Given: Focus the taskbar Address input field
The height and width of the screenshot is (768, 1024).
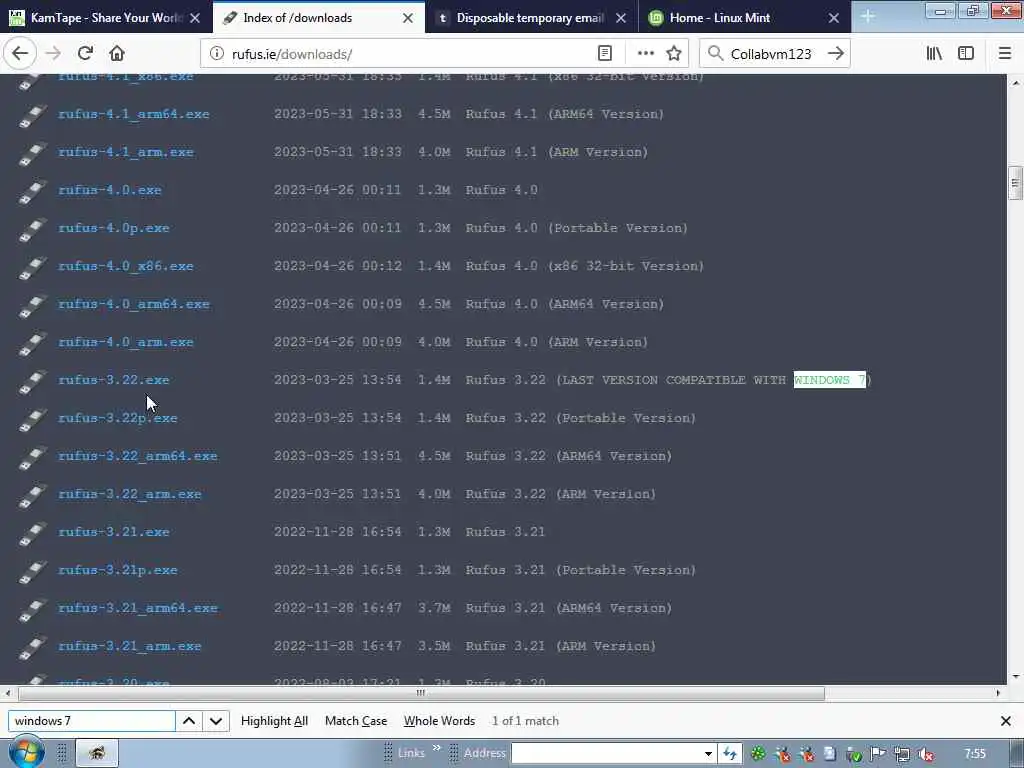Looking at the screenshot, I should [605, 754].
